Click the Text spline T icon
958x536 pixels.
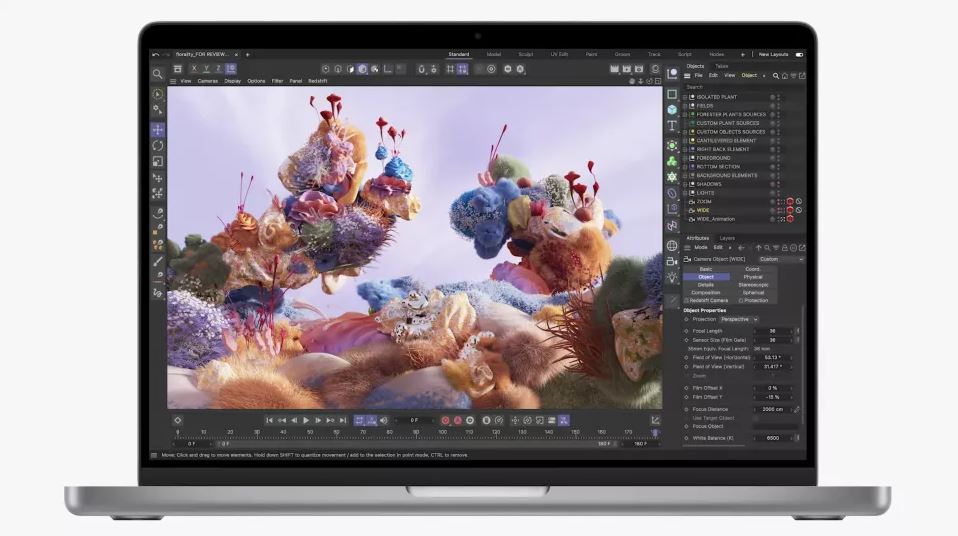pos(672,126)
